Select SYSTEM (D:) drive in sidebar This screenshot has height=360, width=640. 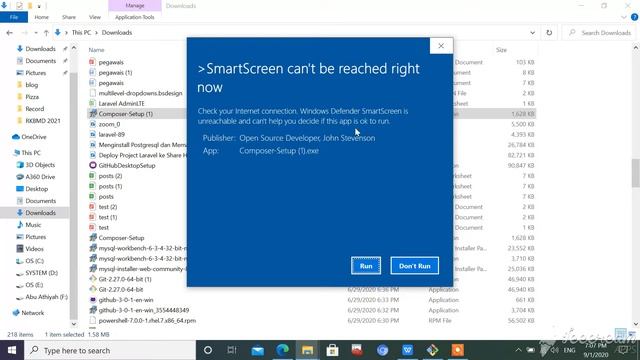(x=41, y=273)
